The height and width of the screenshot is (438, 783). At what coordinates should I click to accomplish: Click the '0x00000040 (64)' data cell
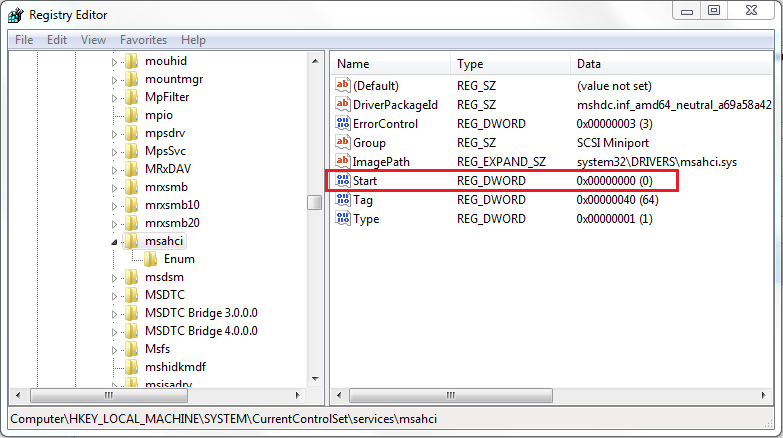pos(617,199)
